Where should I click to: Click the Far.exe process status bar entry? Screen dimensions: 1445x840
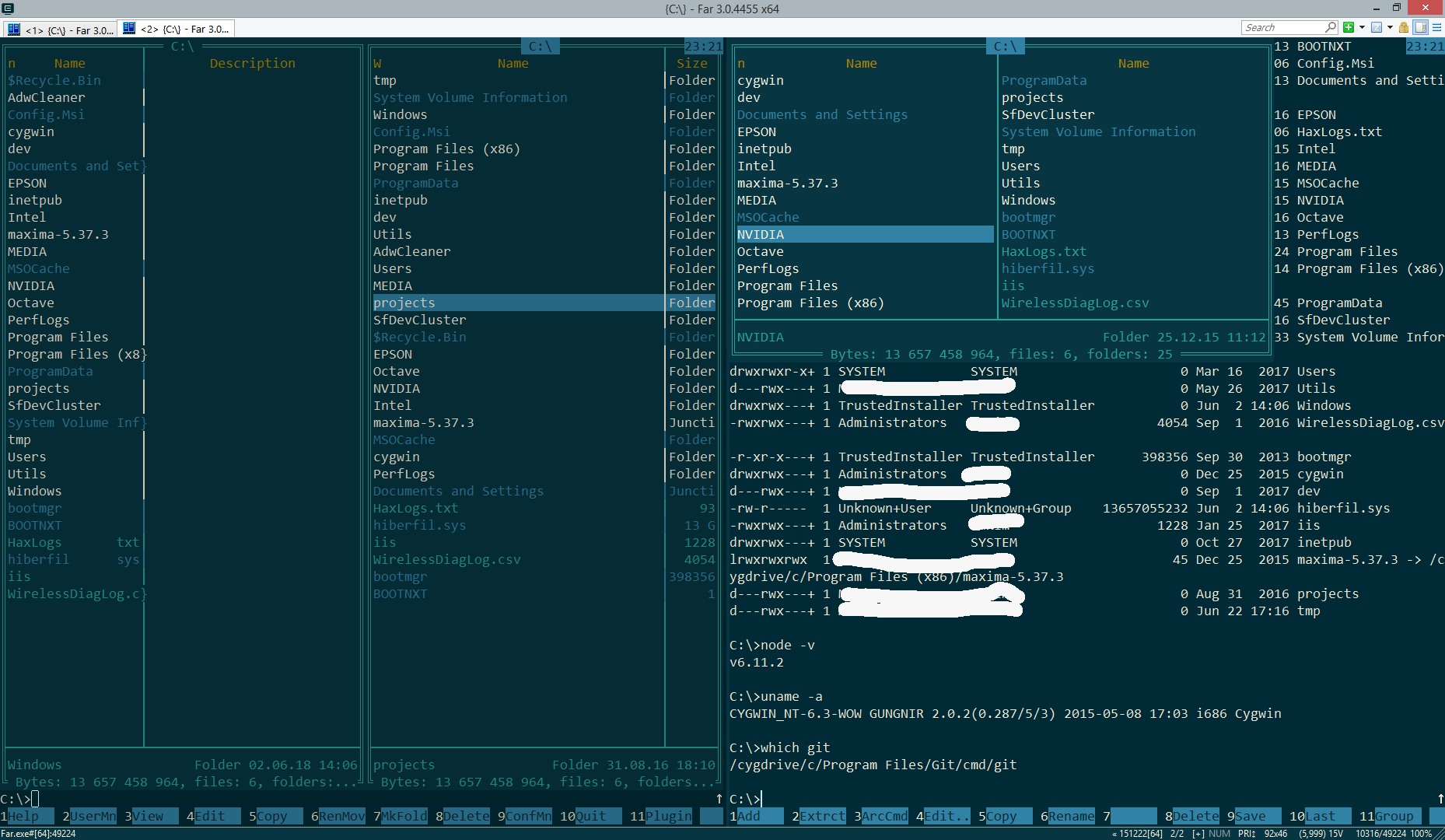pyautogui.click(x=39, y=833)
